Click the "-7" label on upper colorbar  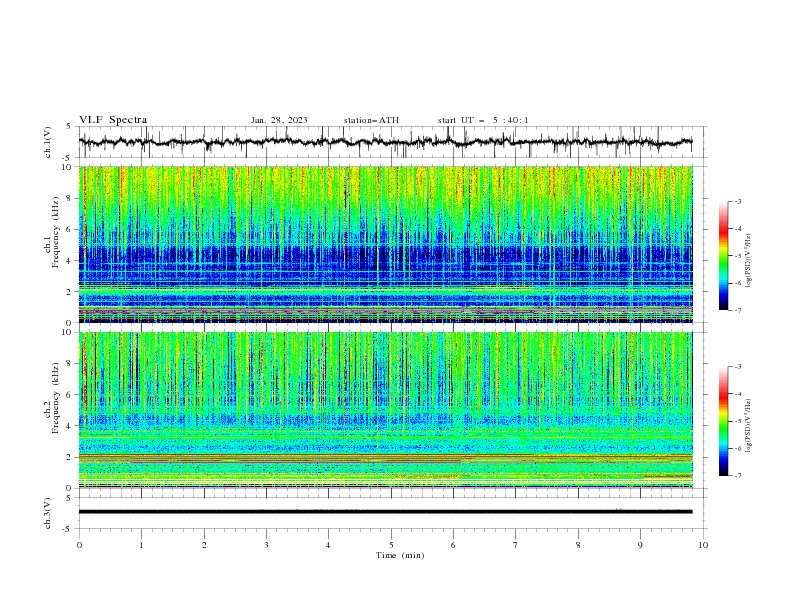tap(737, 311)
